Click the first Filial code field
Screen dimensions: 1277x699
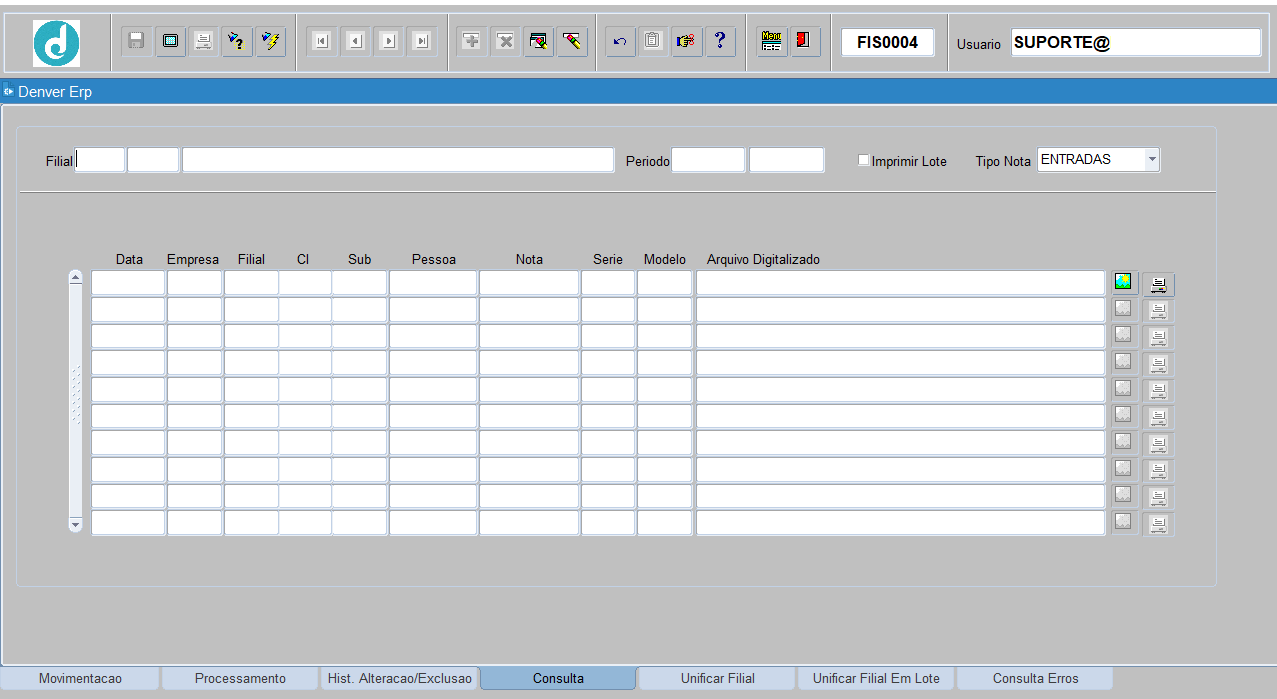(x=100, y=160)
